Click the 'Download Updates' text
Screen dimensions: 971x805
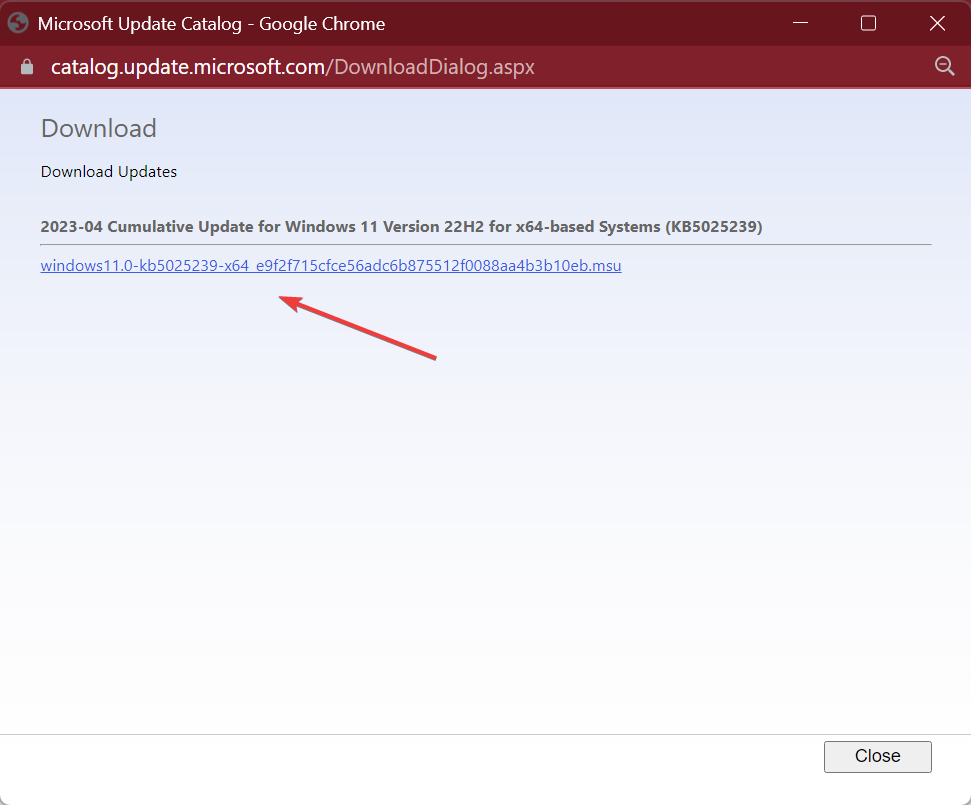(108, 172)
